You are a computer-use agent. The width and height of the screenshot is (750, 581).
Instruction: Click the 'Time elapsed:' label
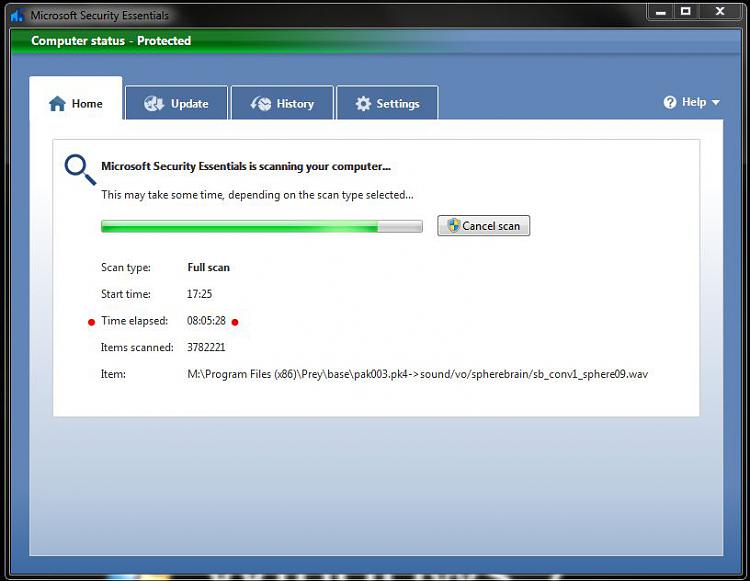[x=134, y=321]
